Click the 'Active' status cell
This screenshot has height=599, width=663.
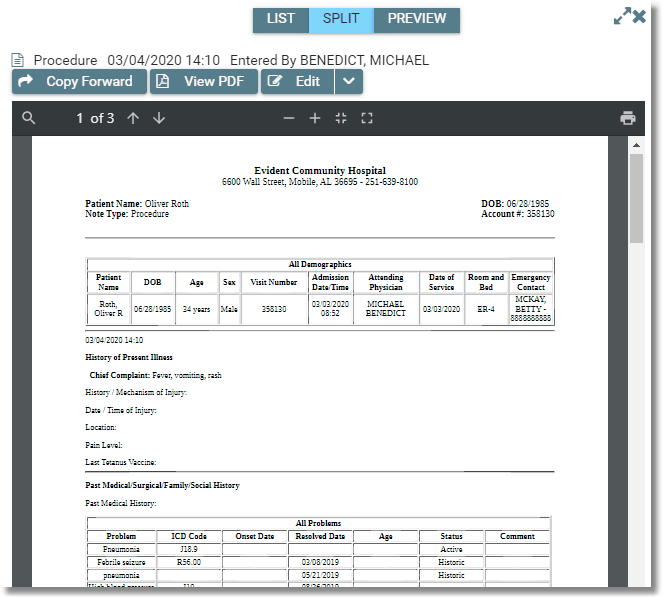point(451,550)
